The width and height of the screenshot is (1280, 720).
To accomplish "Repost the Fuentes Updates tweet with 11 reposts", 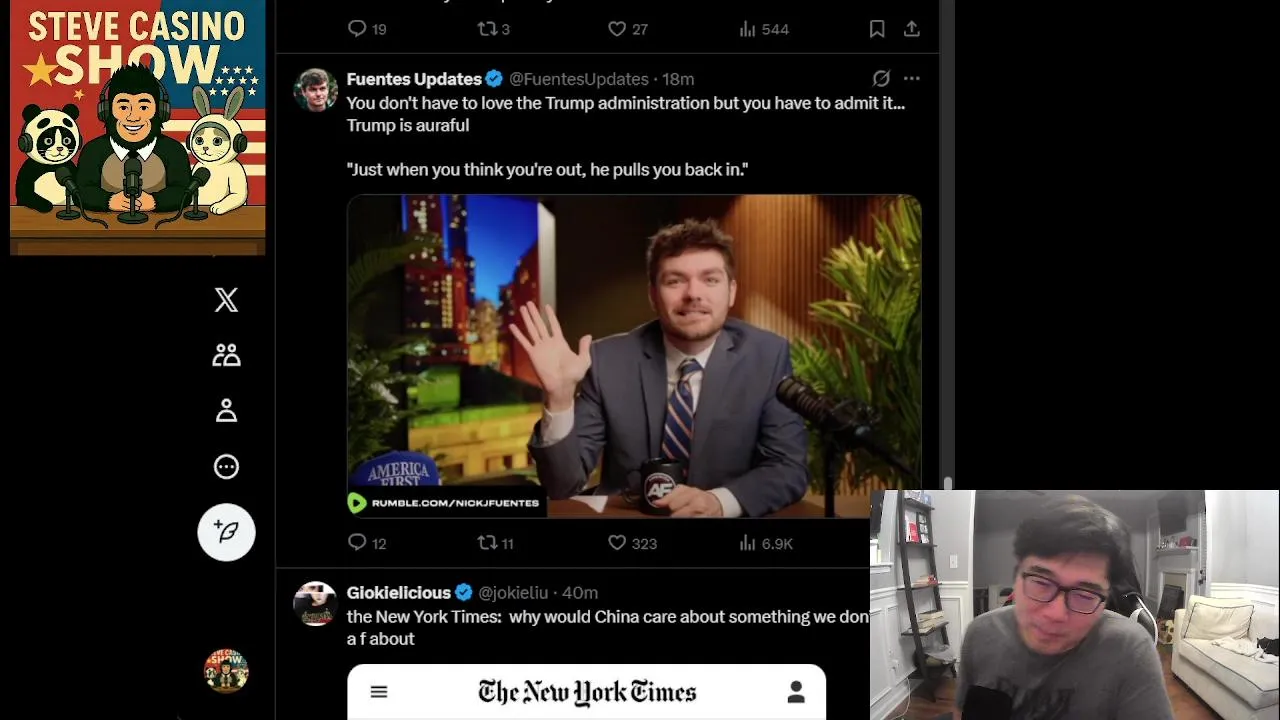I will [x=495, y=543].
